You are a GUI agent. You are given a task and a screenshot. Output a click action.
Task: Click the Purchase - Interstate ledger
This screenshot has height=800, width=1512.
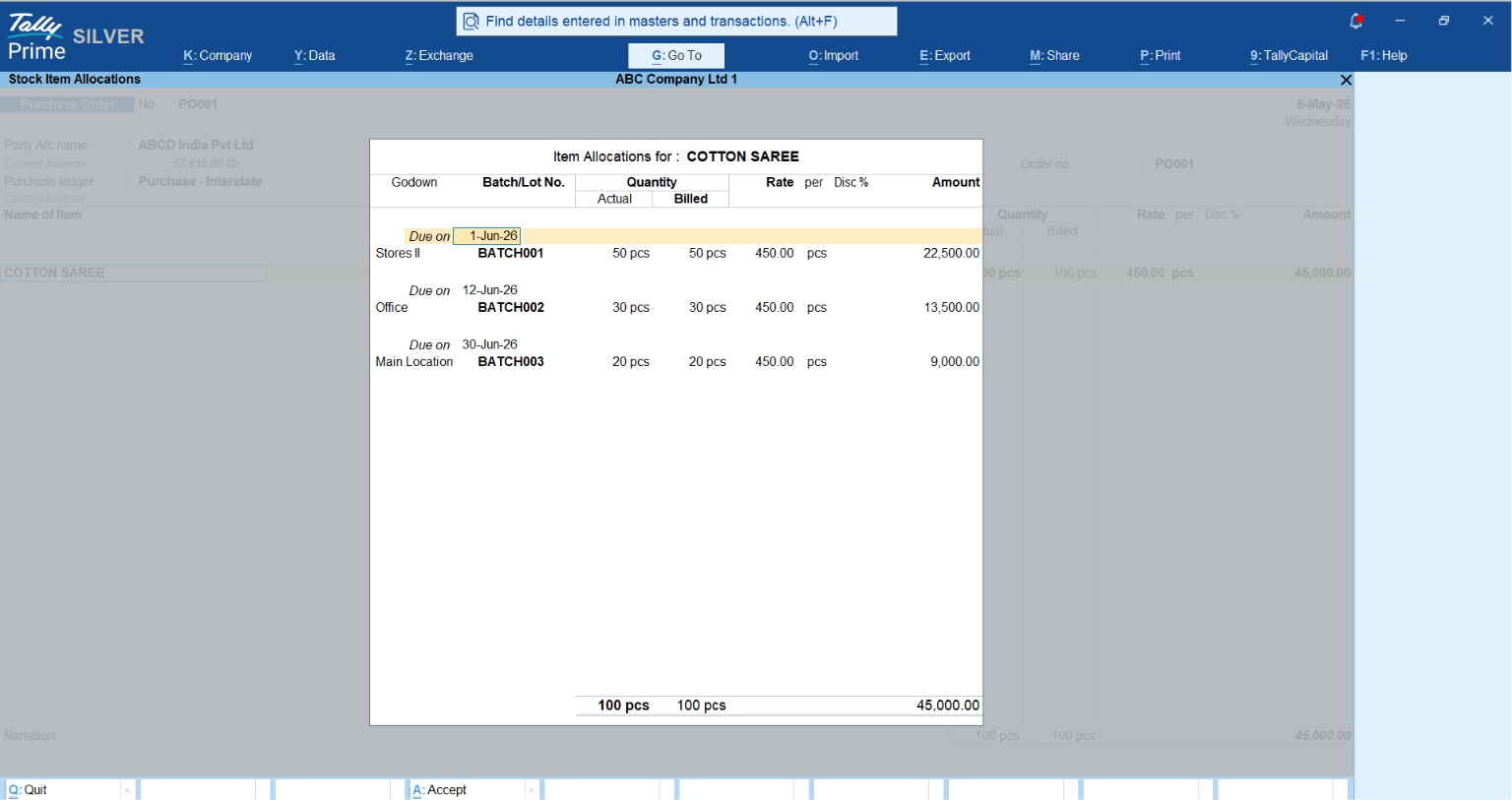(200, 182)
